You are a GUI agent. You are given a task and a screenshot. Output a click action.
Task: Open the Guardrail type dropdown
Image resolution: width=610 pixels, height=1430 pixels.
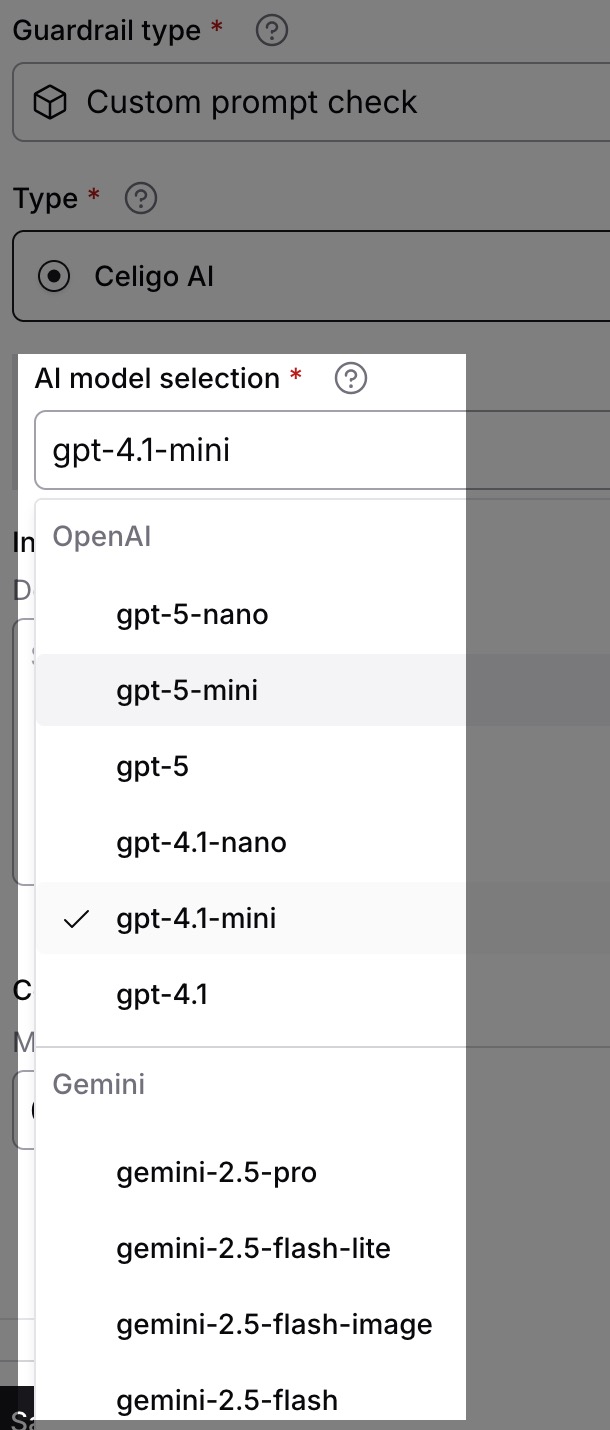(311, 102)
